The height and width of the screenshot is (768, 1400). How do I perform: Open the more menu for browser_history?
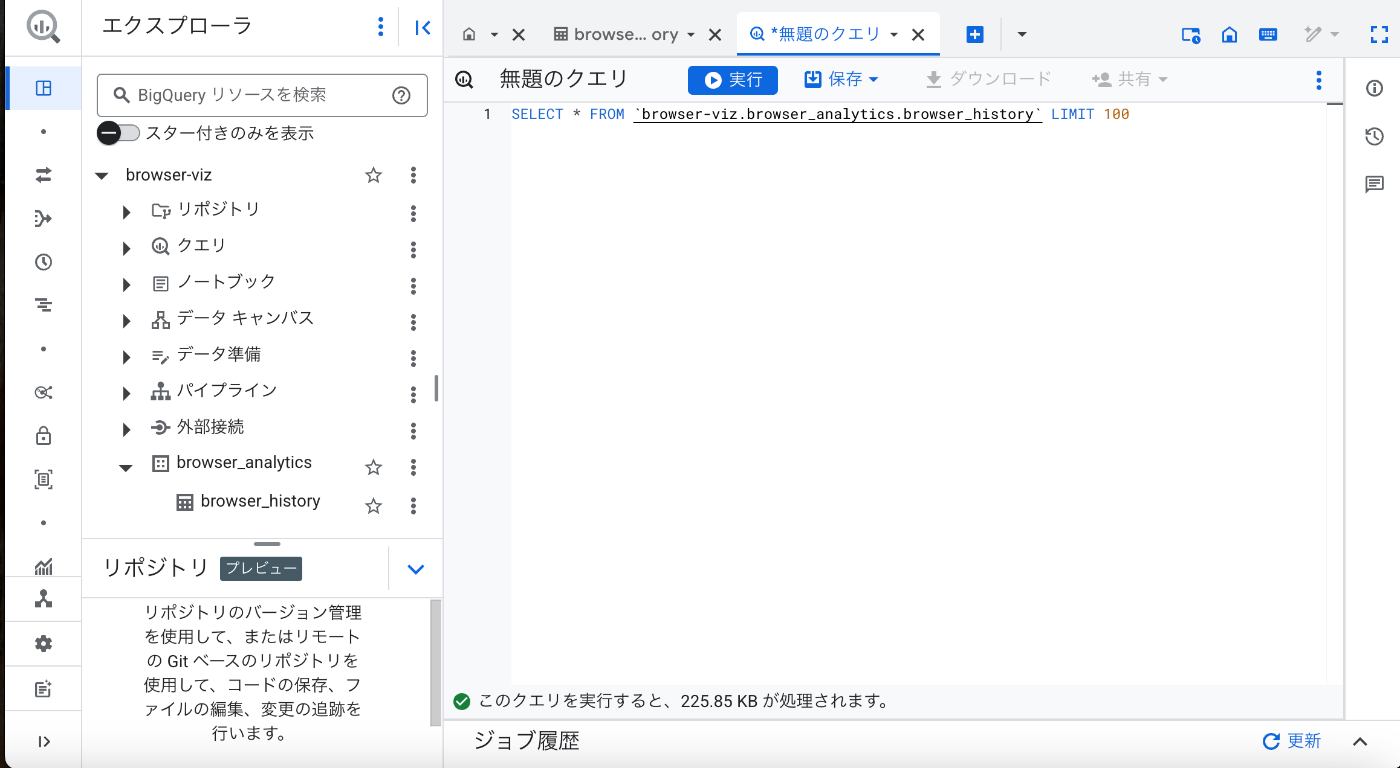pyautogui.click(x=413, y=506)
